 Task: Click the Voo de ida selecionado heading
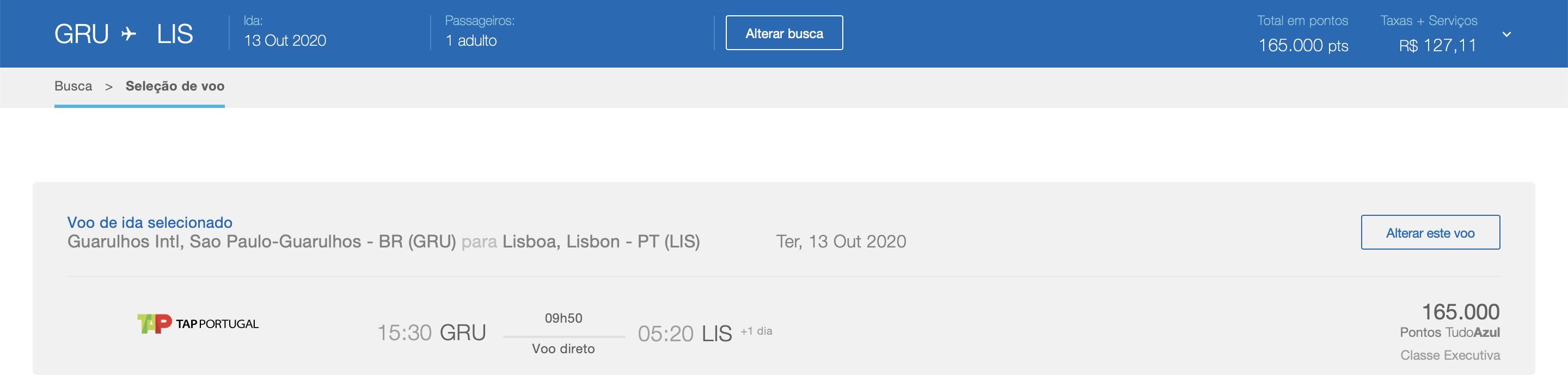click(x=150, y=222)
